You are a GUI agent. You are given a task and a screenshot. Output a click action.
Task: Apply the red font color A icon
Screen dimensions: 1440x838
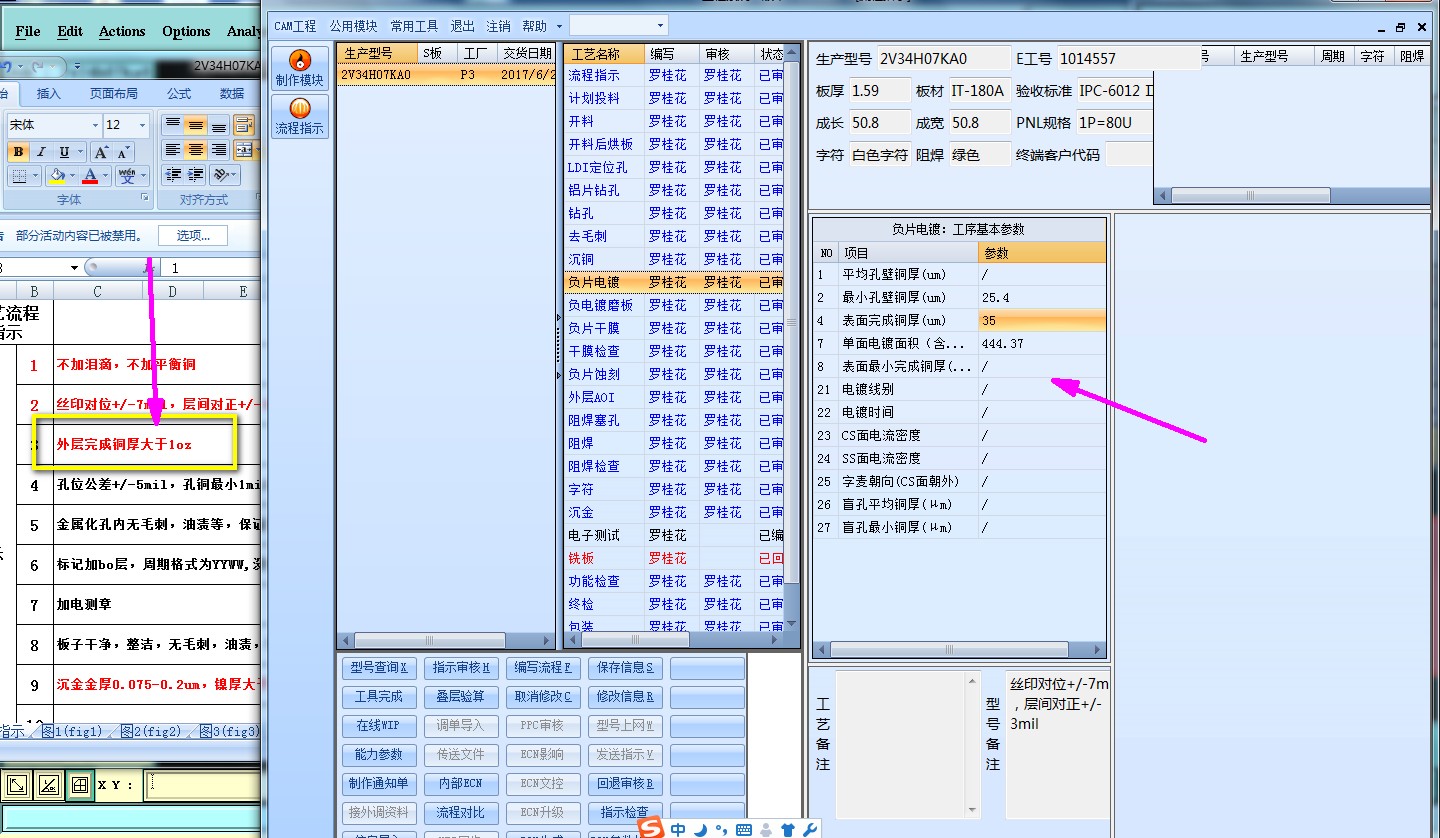91,176
